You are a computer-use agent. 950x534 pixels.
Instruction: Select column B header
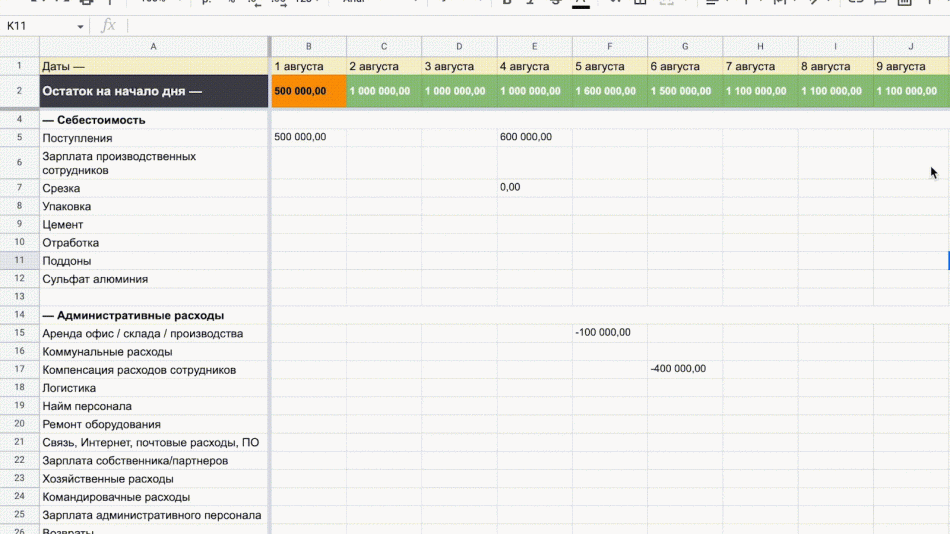[x=309, y=46]
